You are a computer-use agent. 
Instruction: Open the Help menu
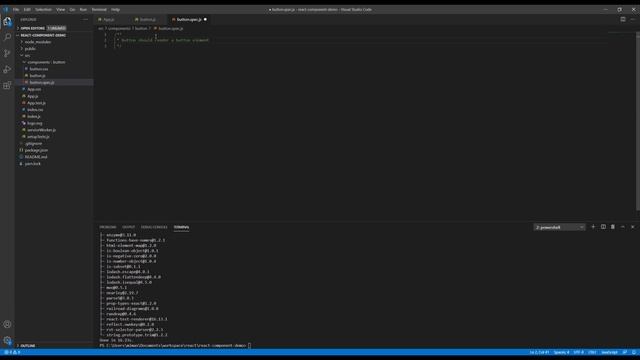[x=116, y=9]
